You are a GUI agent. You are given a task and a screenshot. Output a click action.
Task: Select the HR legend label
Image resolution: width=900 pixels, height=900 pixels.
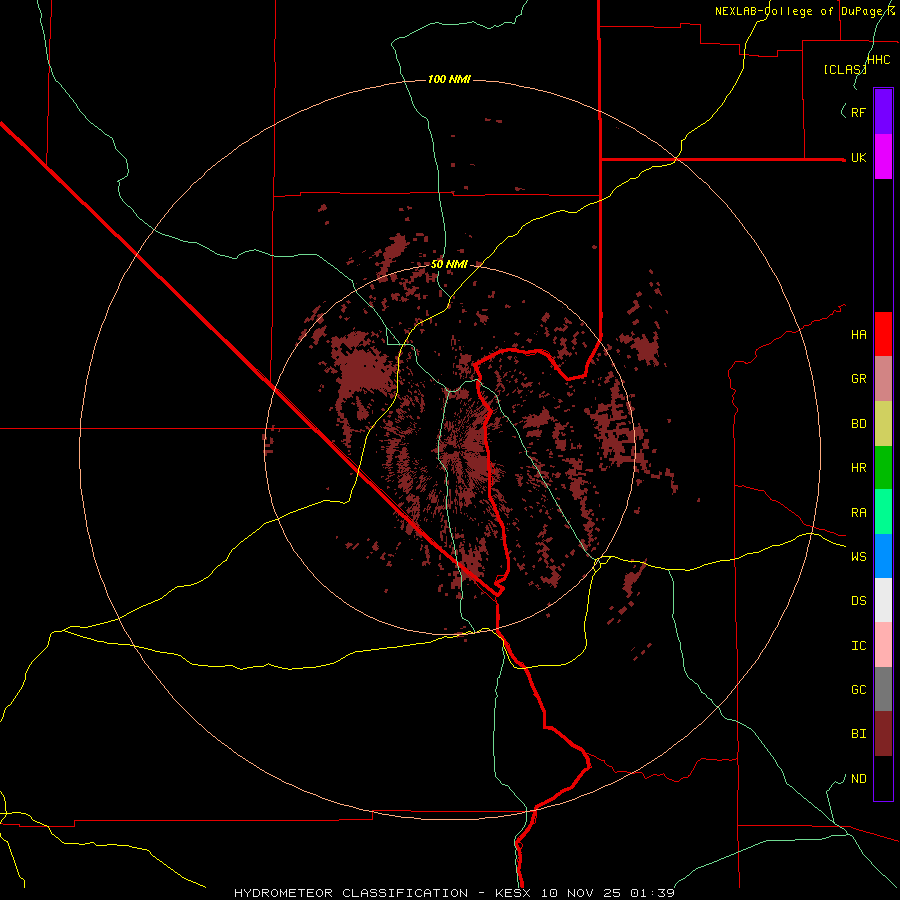[858, 468]
